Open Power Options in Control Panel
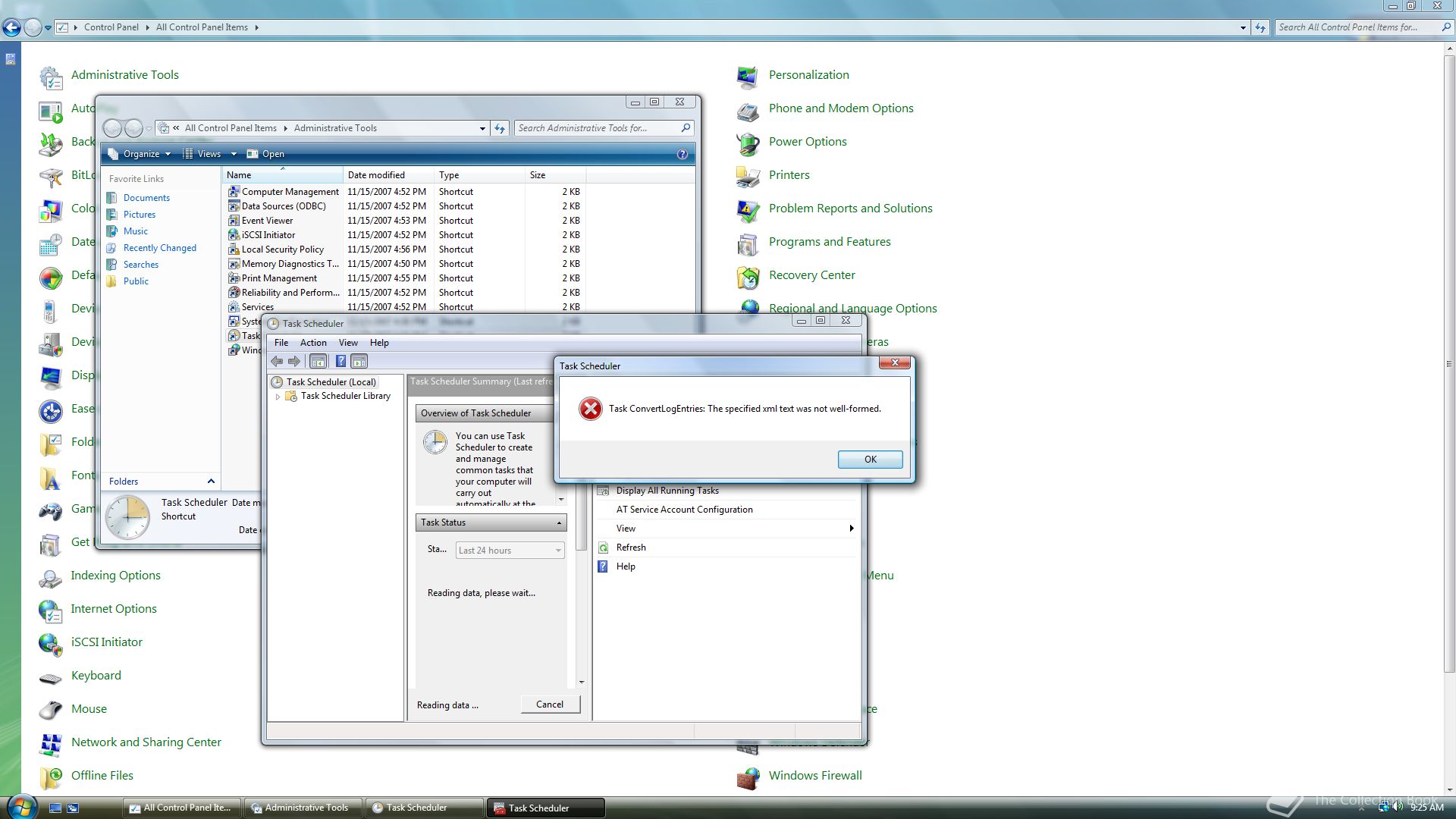1456x819 pixels. click(808, 142)
